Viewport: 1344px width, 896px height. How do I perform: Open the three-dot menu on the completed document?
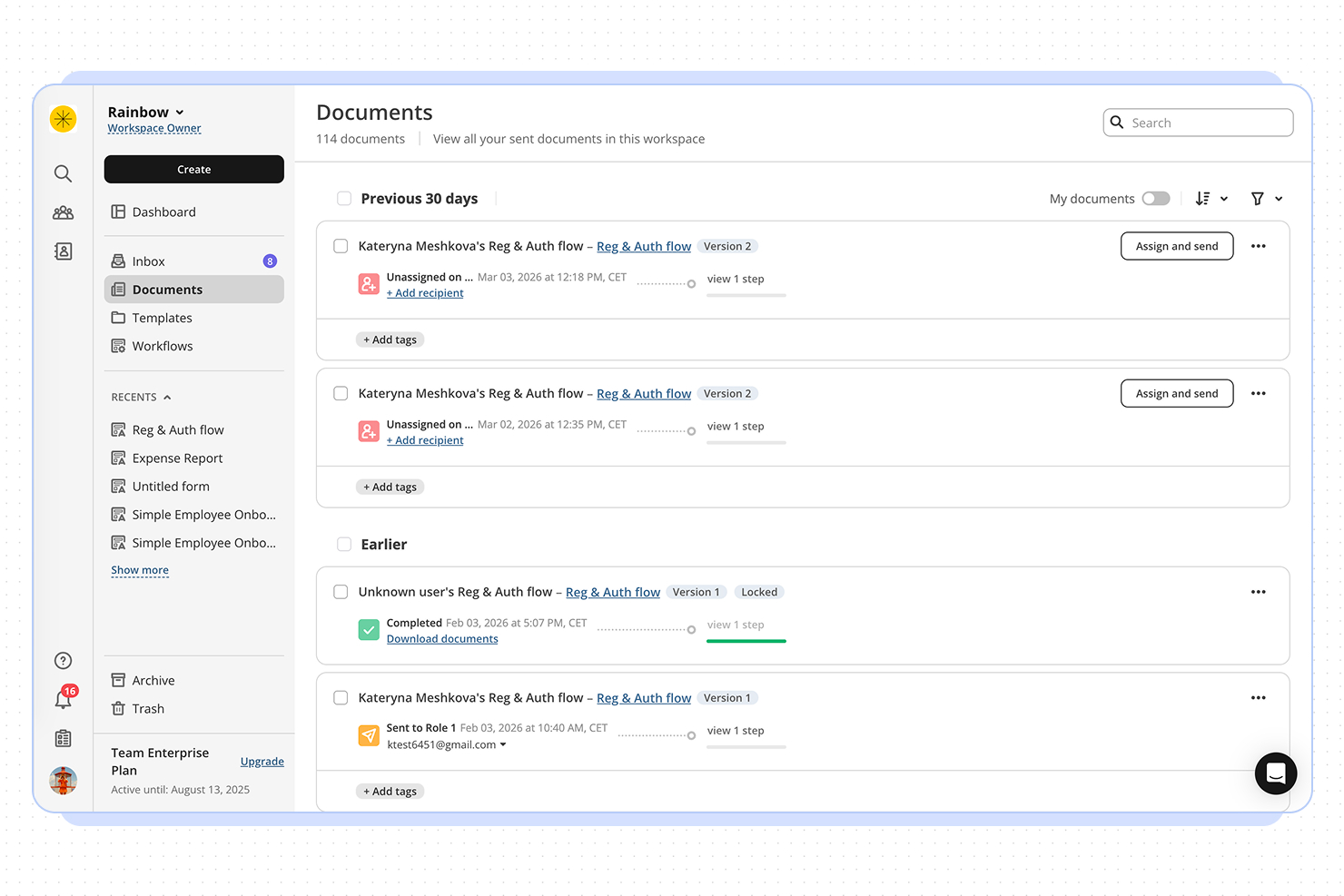pos(1259,591)
